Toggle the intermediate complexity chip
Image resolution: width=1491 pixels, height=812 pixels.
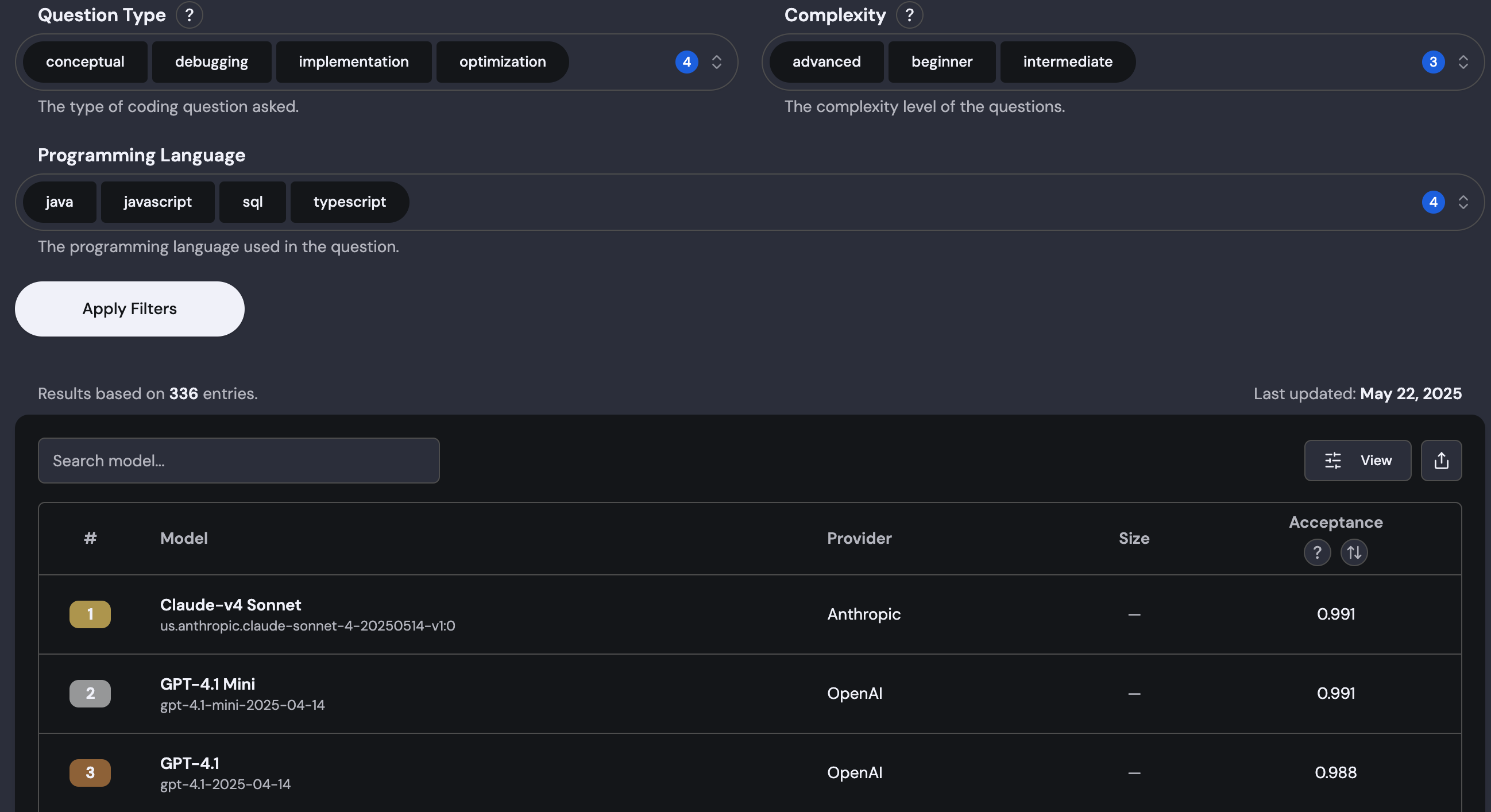[1068, 62]
